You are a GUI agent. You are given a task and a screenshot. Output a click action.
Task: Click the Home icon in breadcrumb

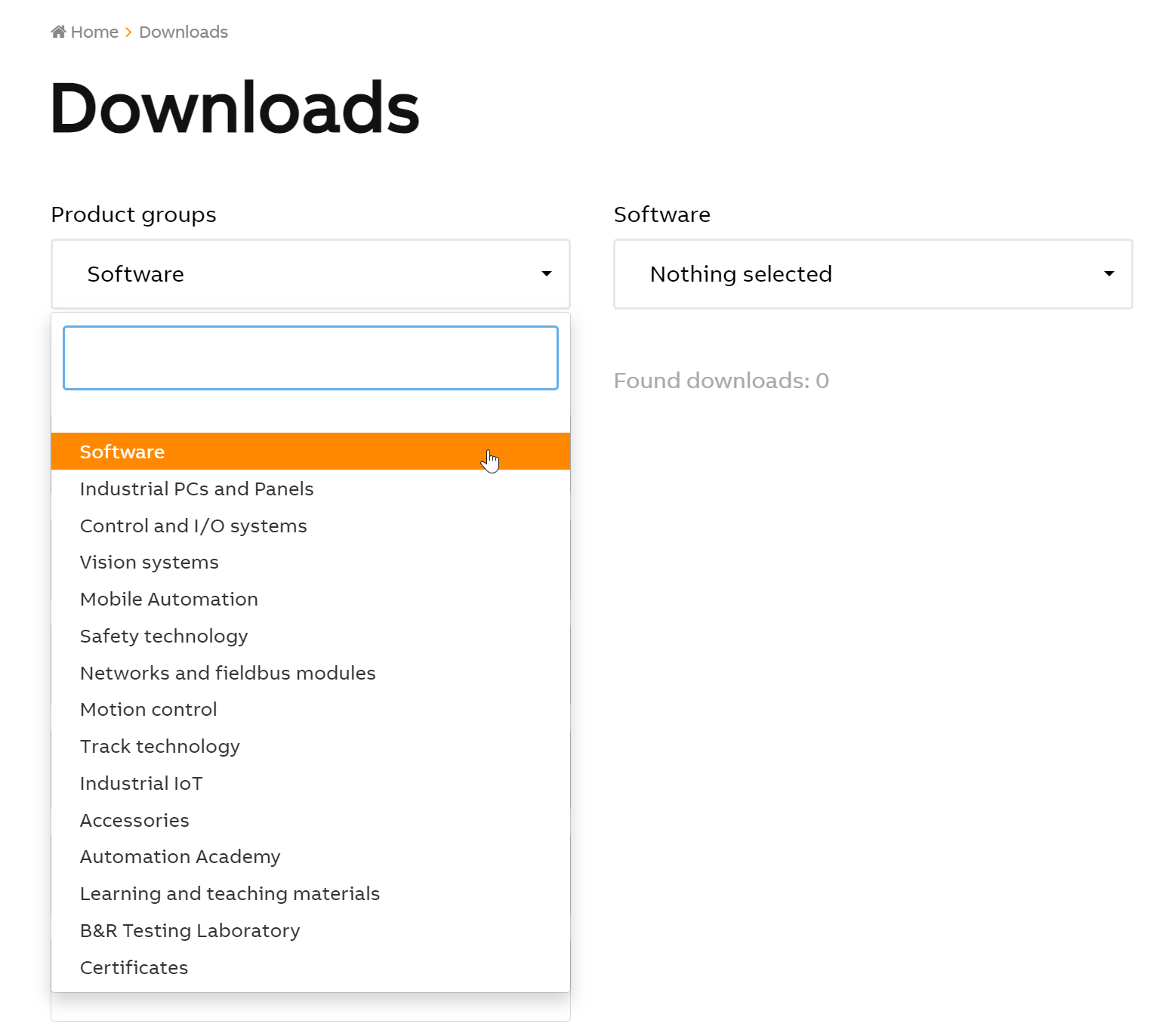coord(59,32)
